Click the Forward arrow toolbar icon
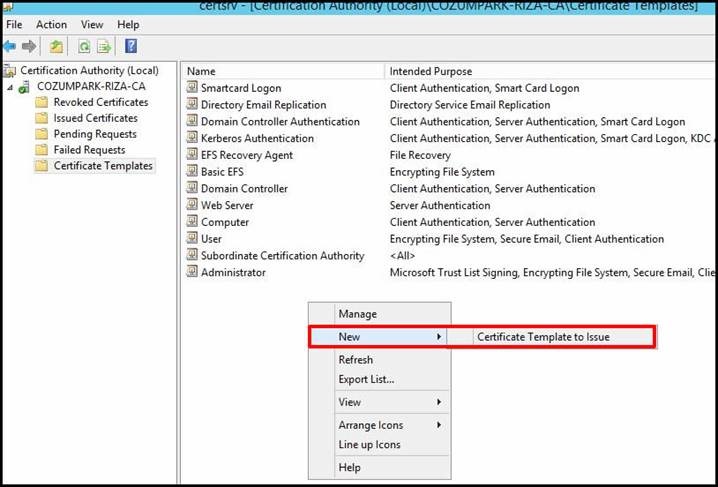 pos(29,46)
